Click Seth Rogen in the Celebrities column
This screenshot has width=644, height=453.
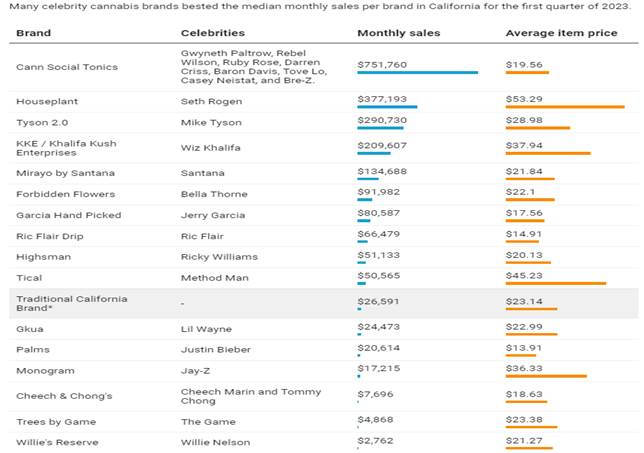click(206, 102)
